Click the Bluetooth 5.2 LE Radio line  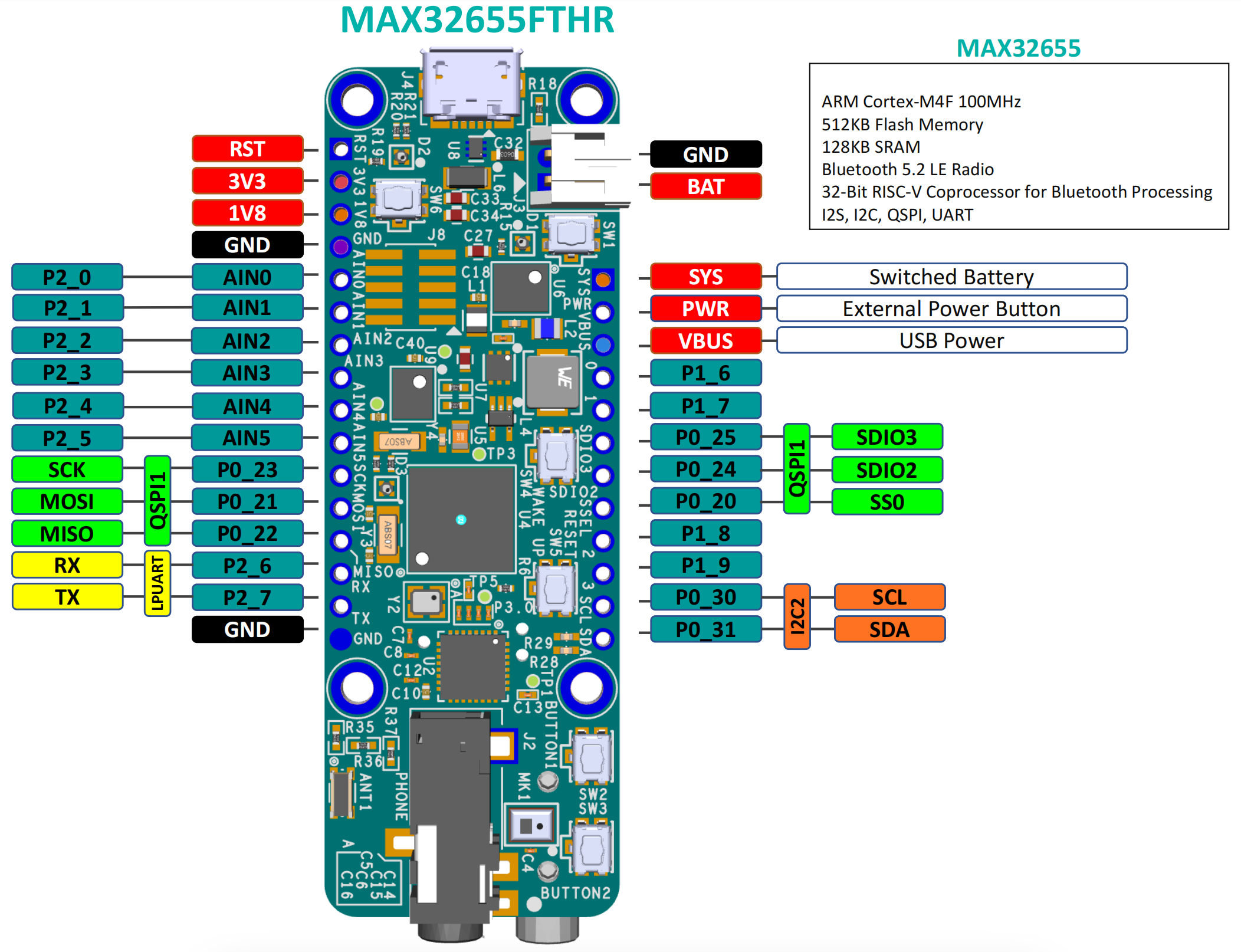click(908, 169)
